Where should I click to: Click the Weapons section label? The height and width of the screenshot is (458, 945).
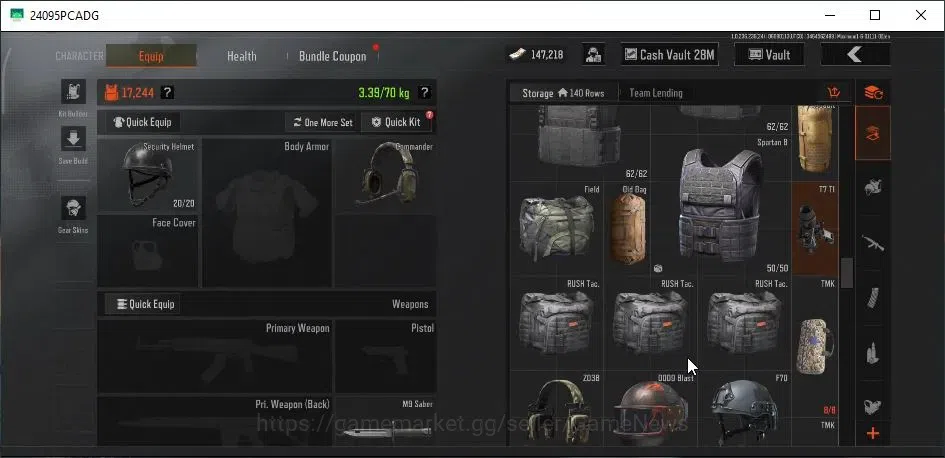410,304
